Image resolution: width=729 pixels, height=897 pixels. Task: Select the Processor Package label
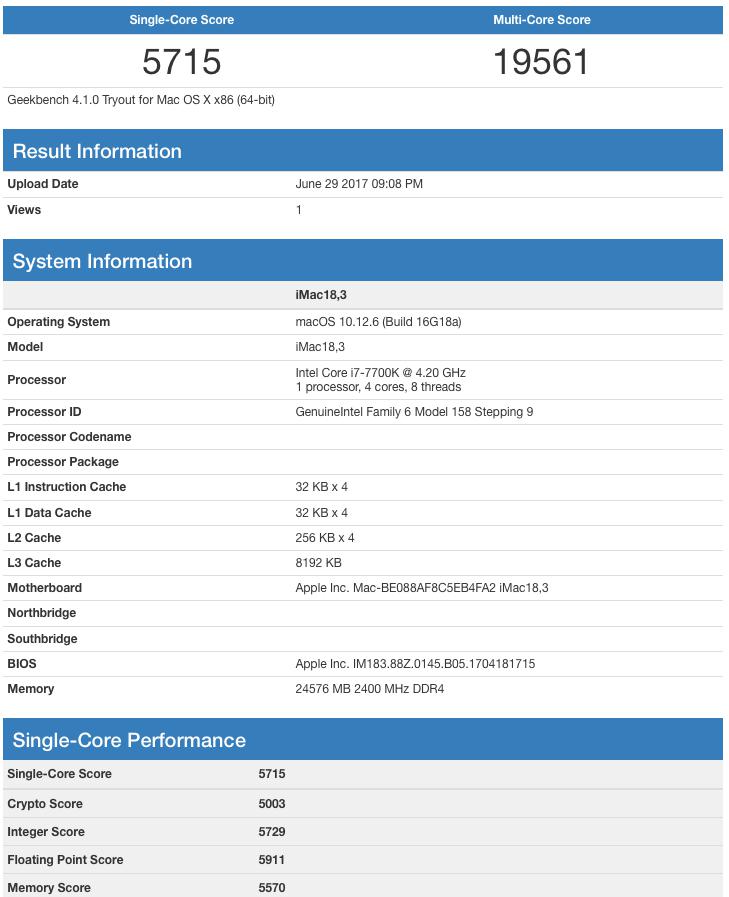pyautogui.click(x=63, y=462)
